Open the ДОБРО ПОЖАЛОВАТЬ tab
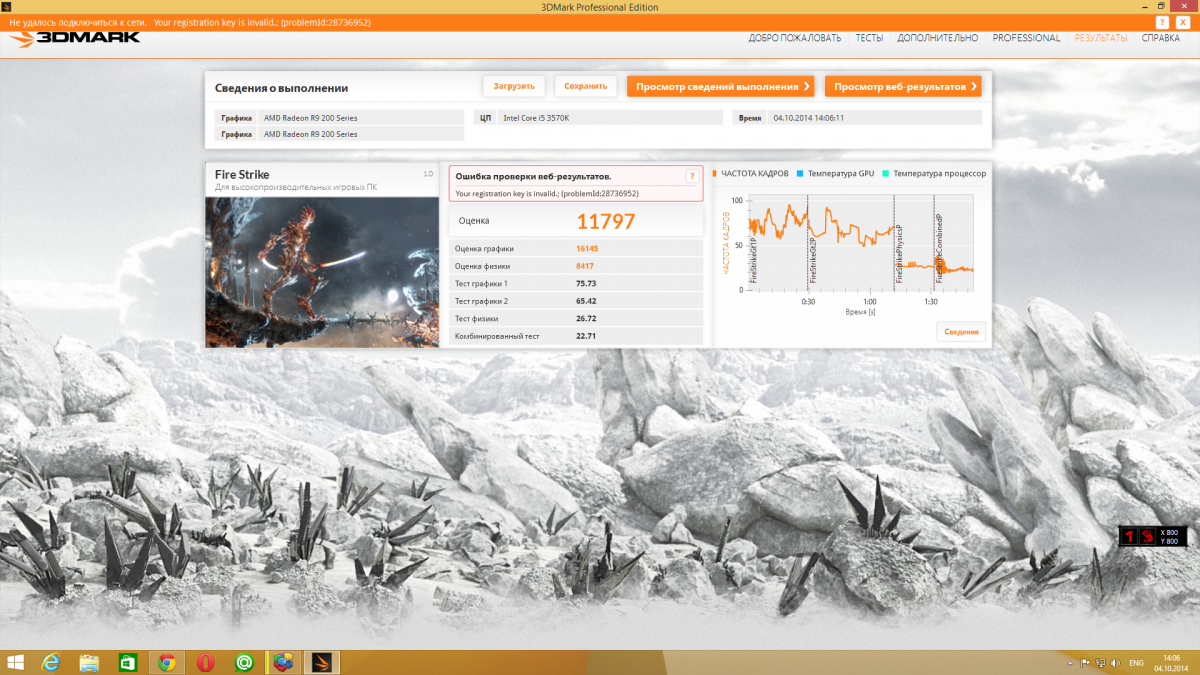The width and height of the screenshot is (1200, 675). 794,38
